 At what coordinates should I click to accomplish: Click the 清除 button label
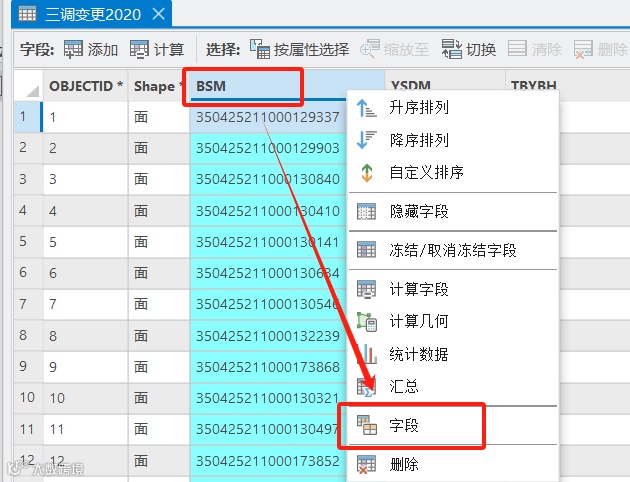(x=546, y=50)
